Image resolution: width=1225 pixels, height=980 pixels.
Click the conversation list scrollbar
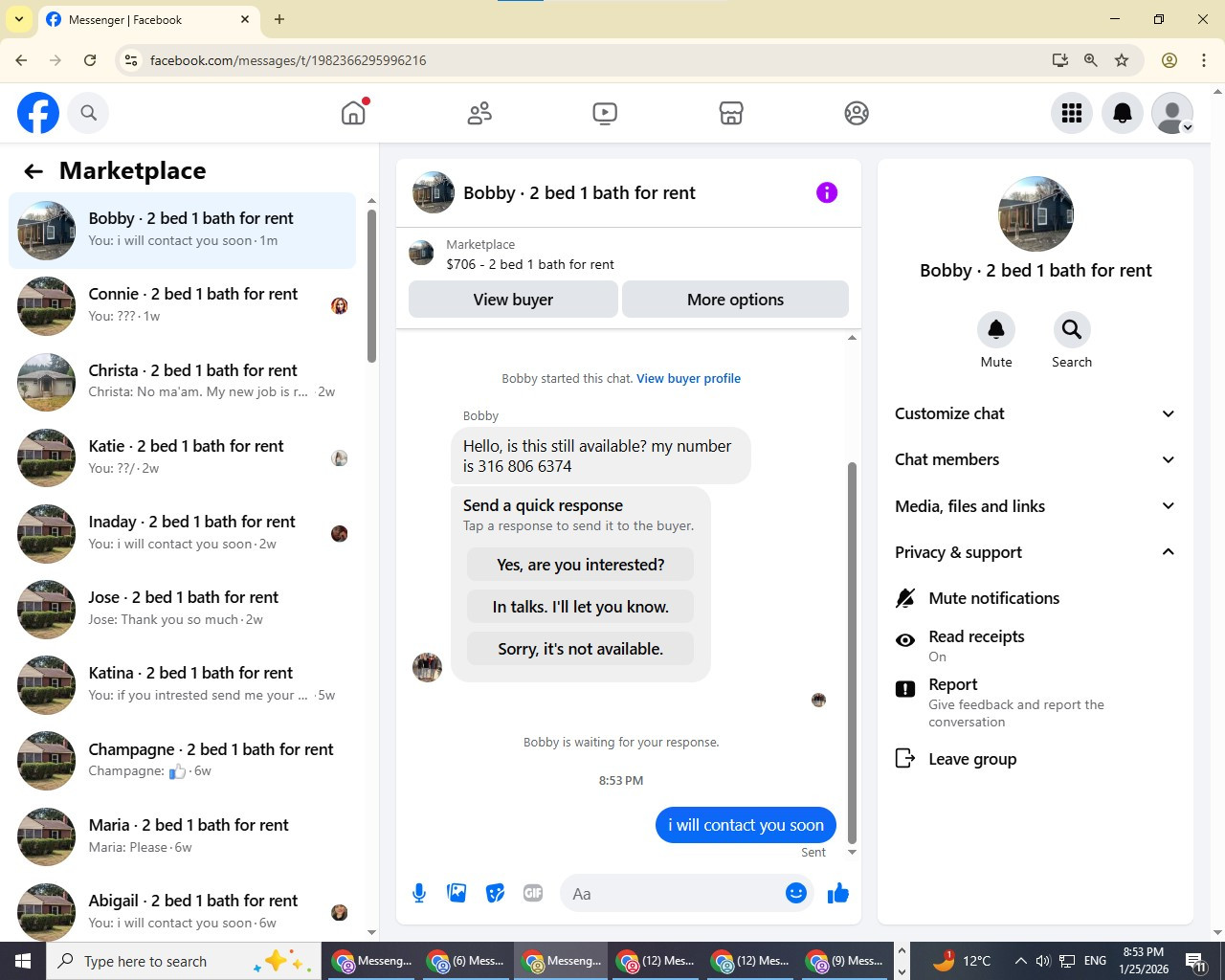pos(371,287)
